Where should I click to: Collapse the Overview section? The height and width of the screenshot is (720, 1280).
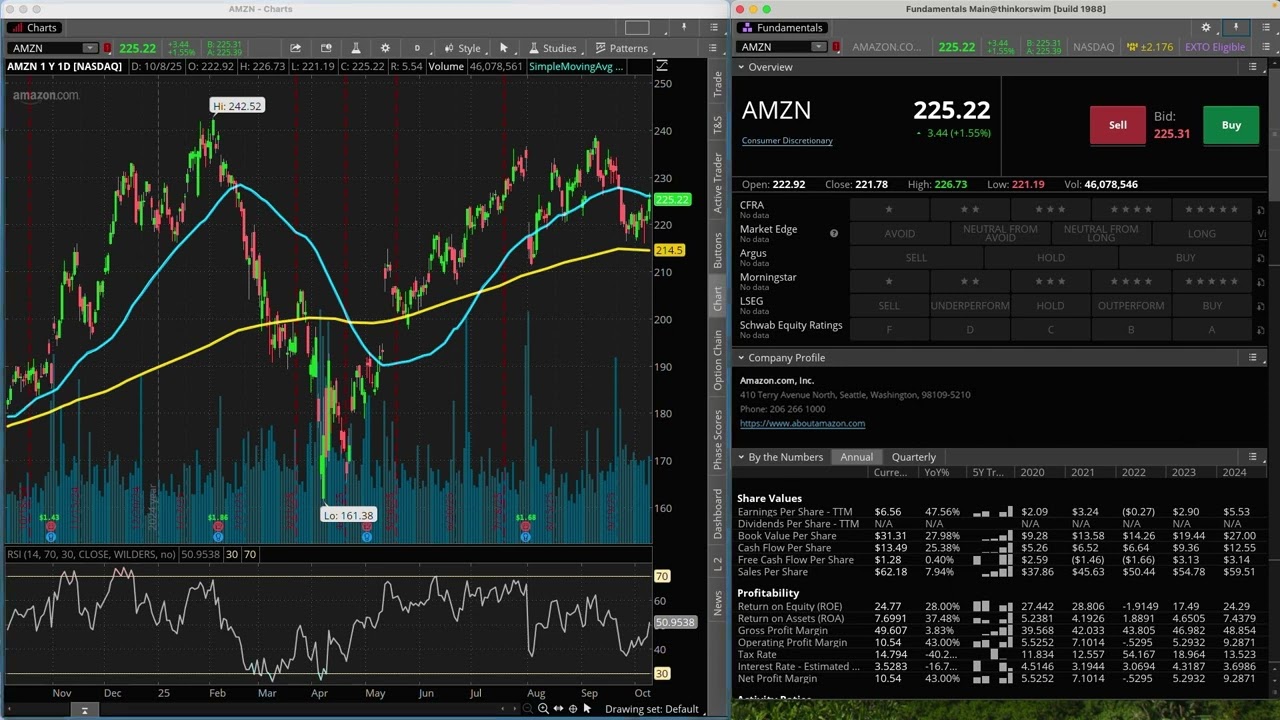click(741, 67)
